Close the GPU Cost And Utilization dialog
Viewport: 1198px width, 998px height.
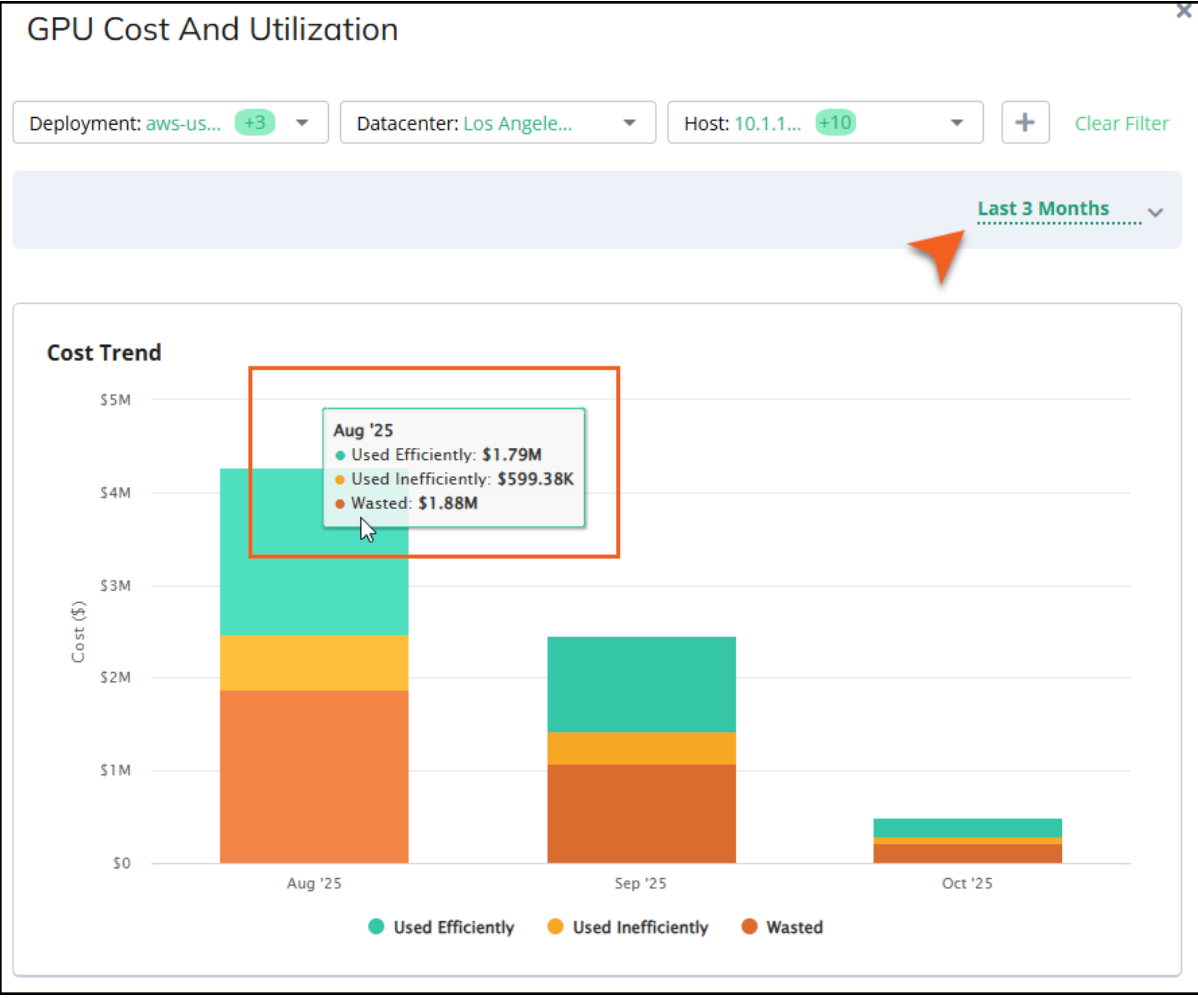[x=1184, y=12]
